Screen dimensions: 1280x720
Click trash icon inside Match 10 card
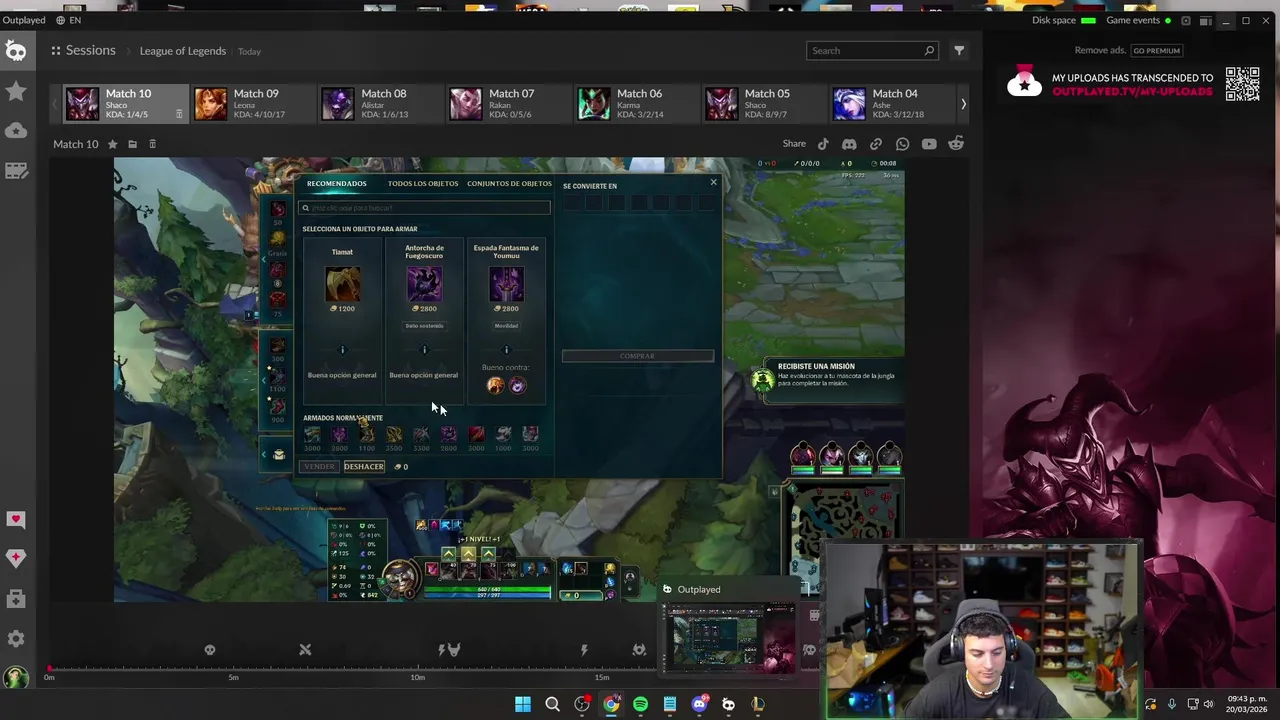pos(179,114)
